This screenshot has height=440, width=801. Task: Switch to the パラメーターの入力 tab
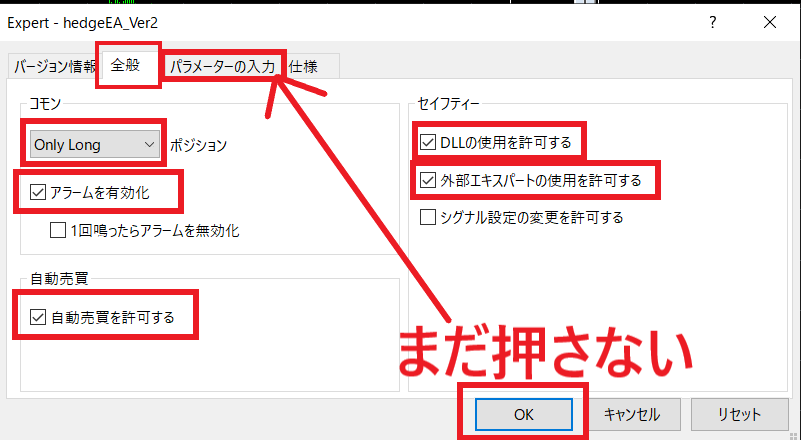pyautogui.click(x=222, y=66)
